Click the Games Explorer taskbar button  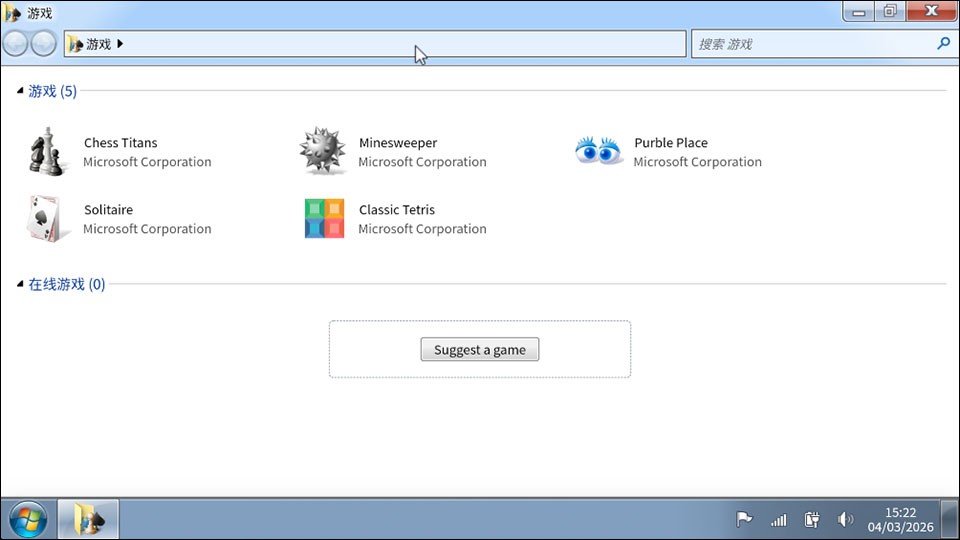[x=88, y=519]
